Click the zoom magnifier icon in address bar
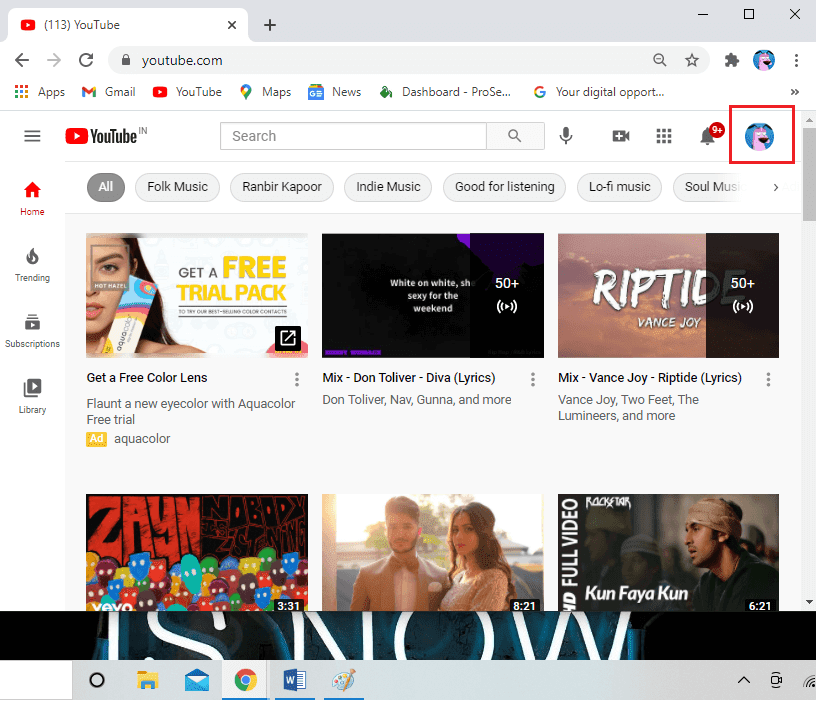Image resolution: width=816 pixels, height=702 pixels. (x=659, y=60)
